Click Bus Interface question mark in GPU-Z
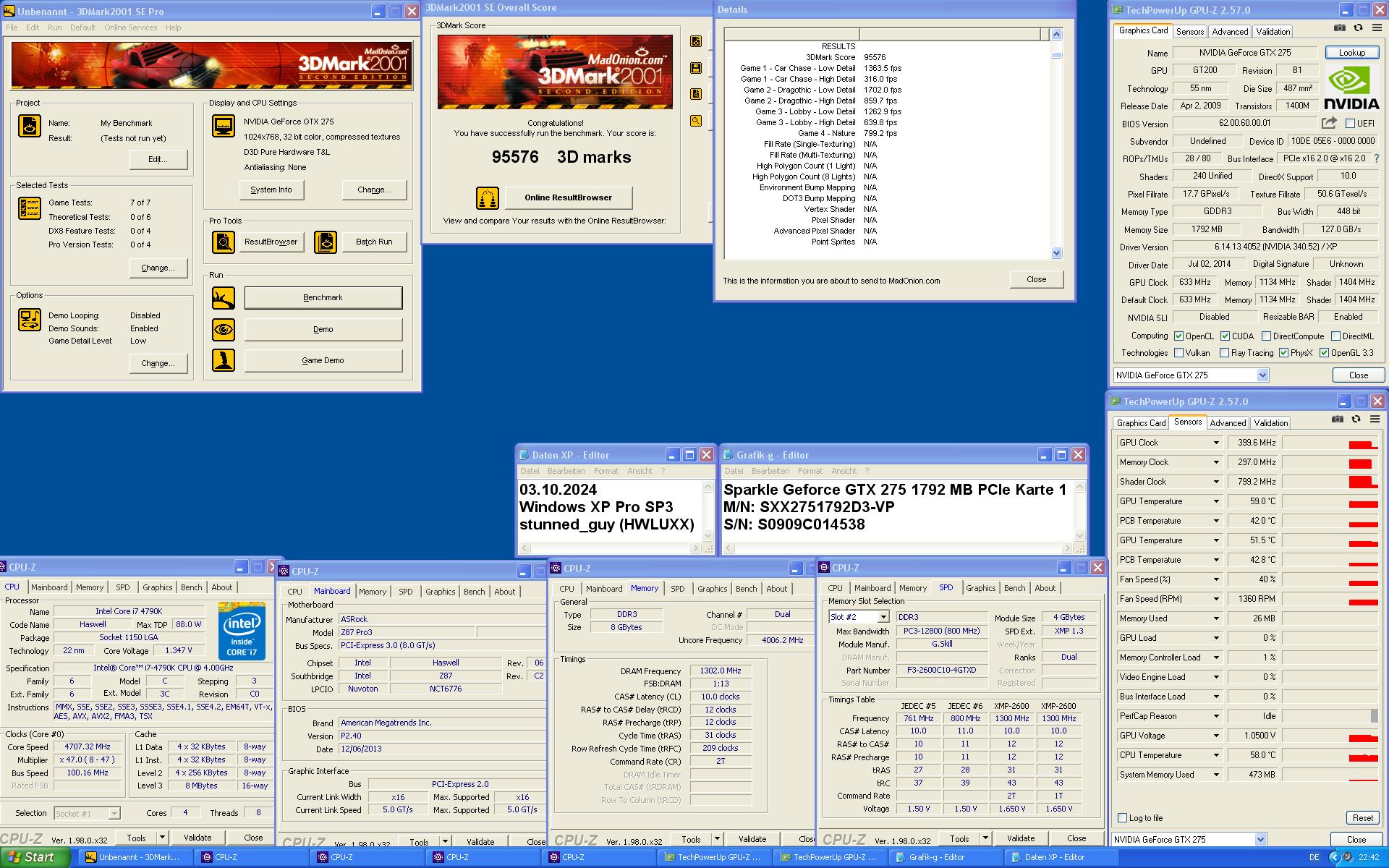Viewport: 1389px width, 868px height. tap(1377, 158)
